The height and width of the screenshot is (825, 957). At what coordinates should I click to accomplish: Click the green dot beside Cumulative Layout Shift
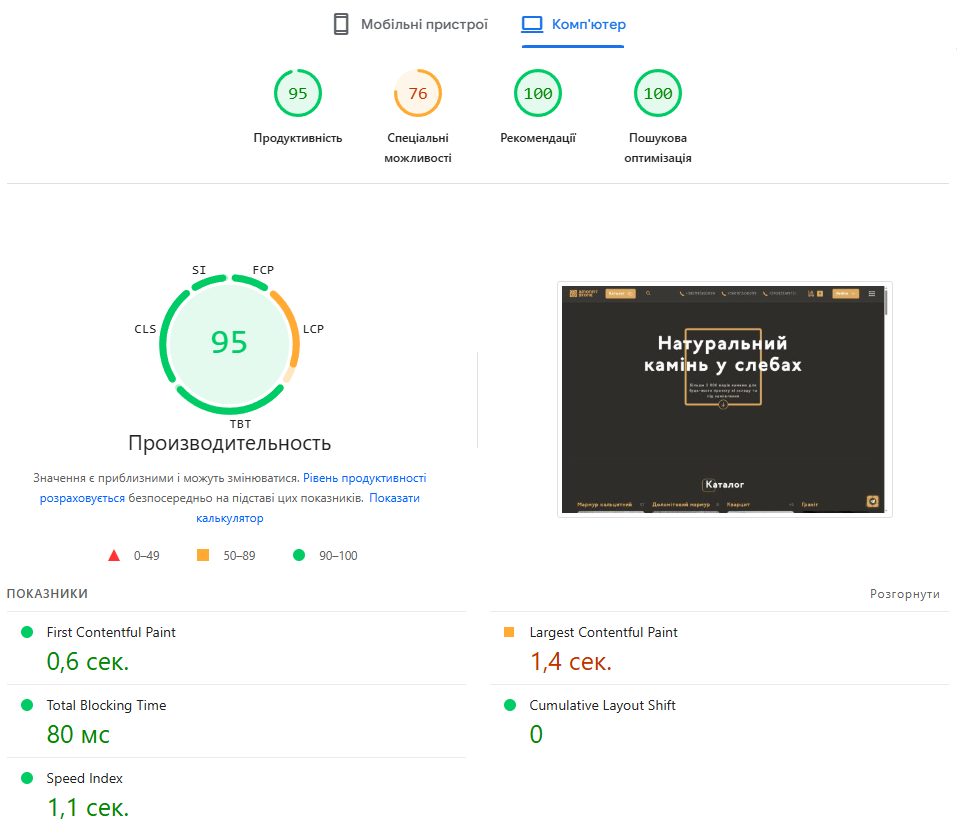tap(510, 705)
